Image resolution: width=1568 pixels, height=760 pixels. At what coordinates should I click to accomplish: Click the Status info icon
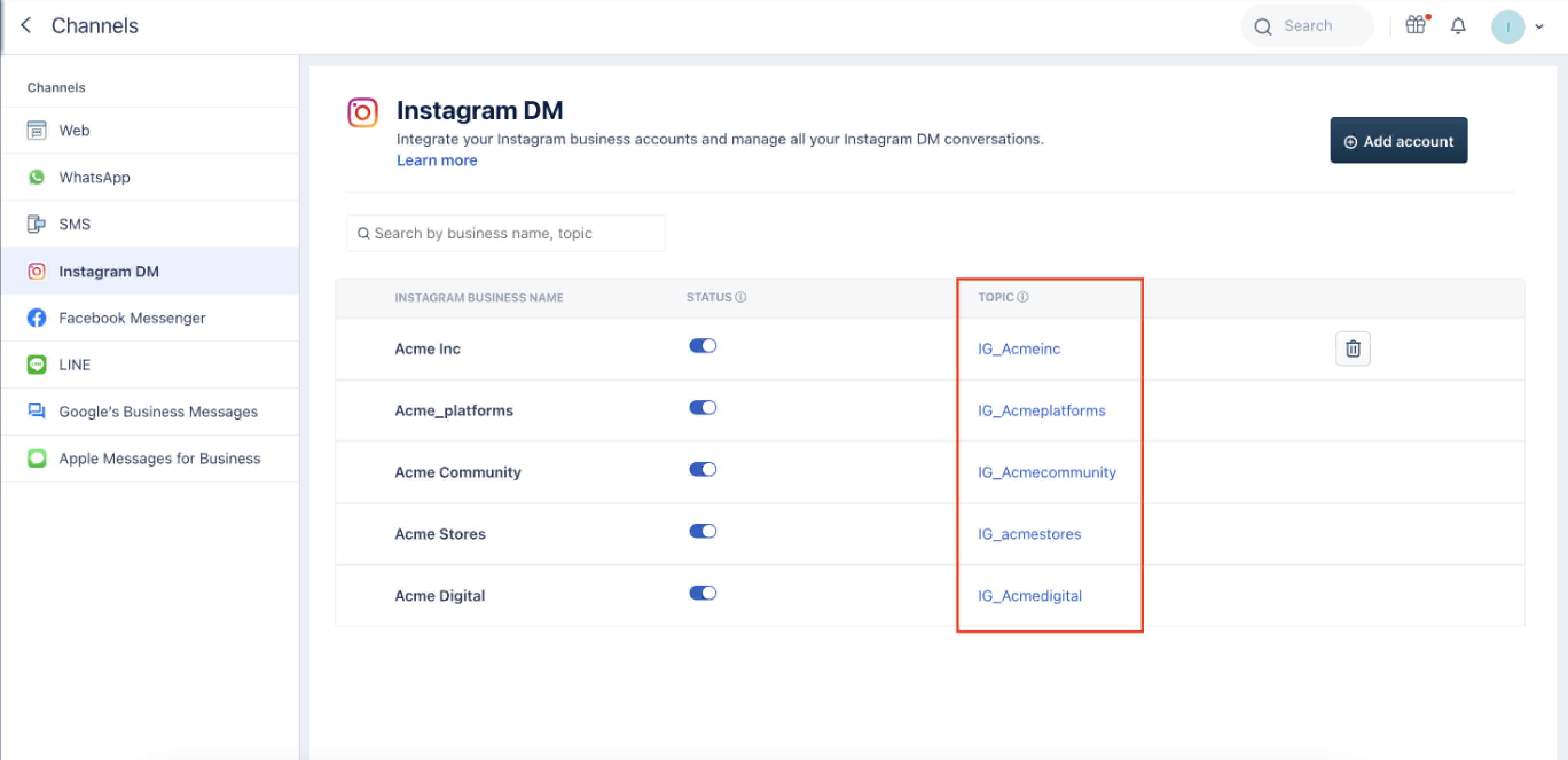(x=741, y=297)
